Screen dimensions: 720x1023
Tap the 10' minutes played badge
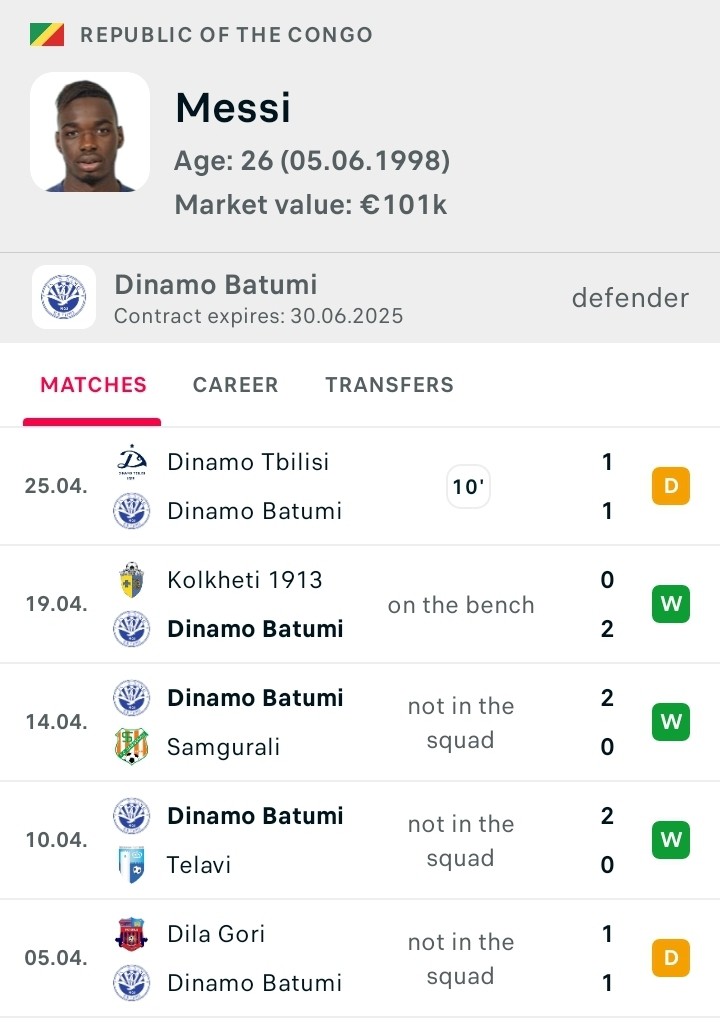click(468, 487)
